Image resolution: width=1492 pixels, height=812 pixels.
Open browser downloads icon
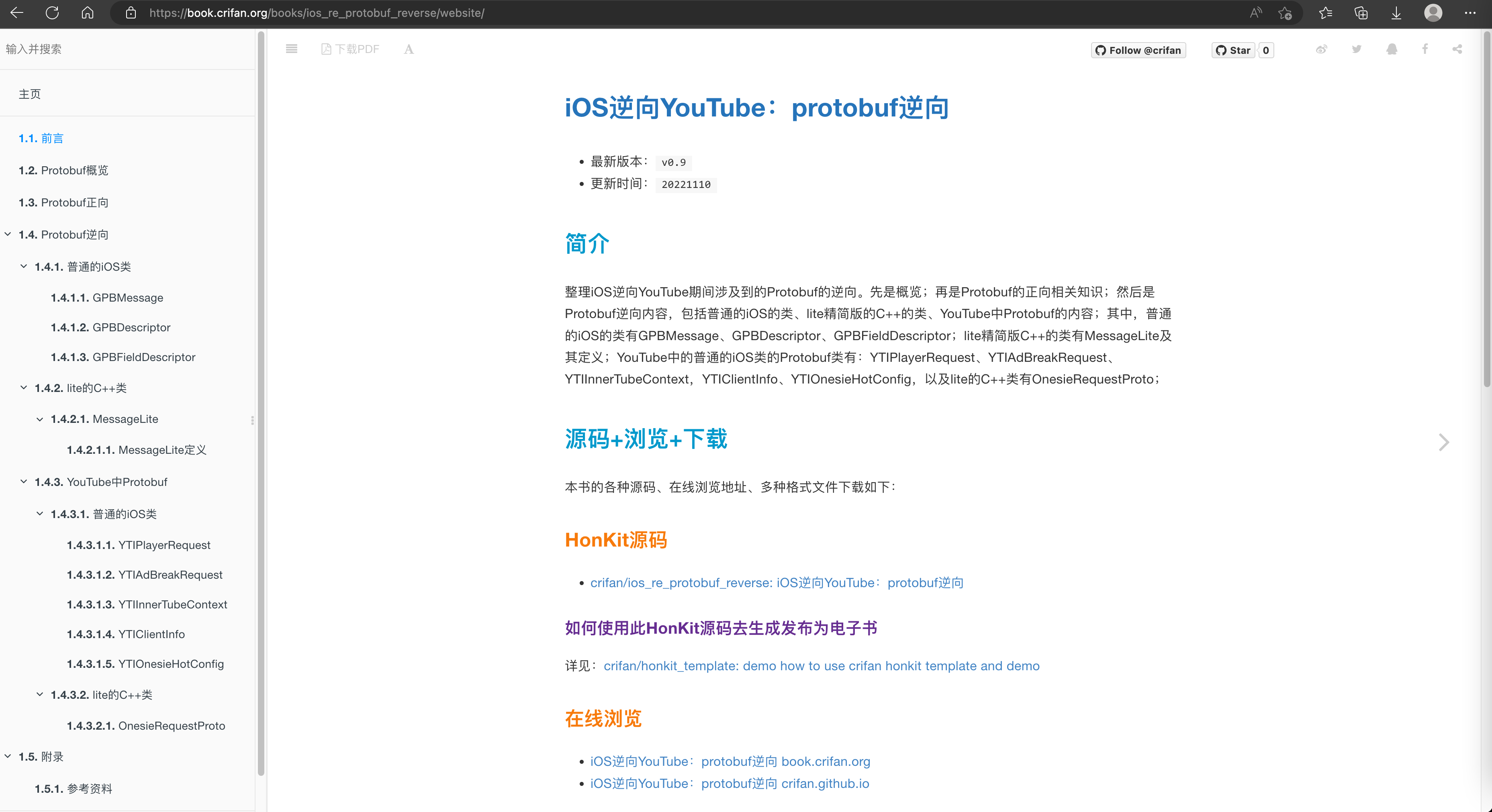click(1396, 13)
